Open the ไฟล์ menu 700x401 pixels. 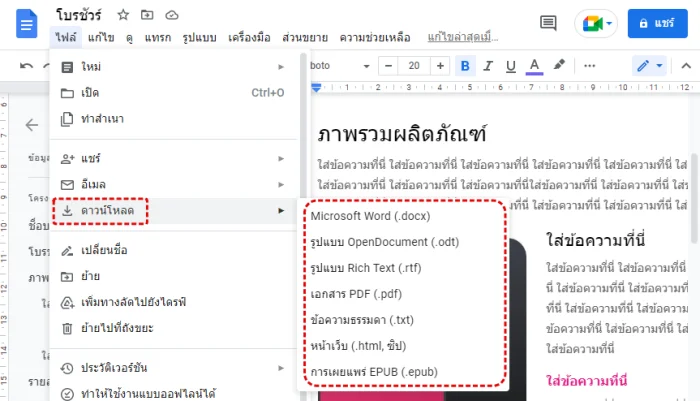pyautogui.click(x=66, y=38)
